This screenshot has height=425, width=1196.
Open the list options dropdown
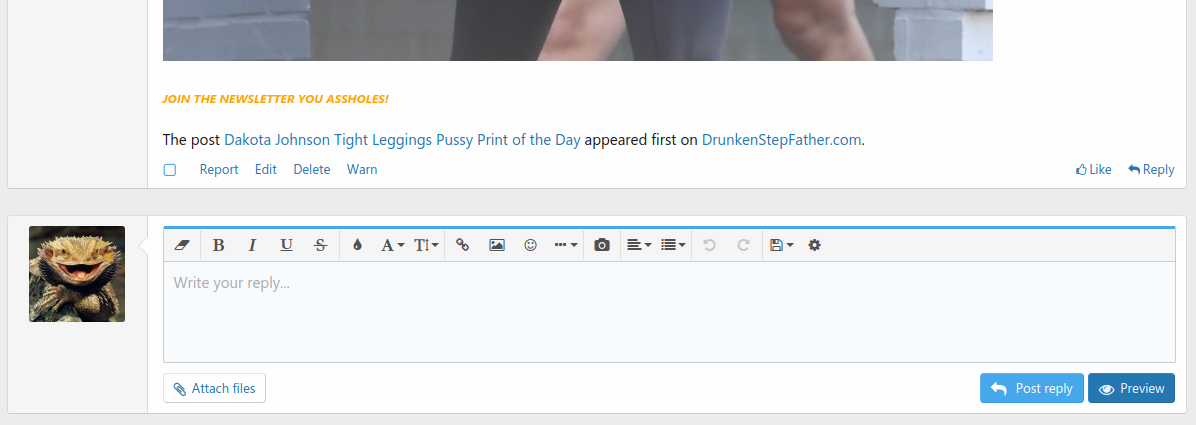[674, 245]
